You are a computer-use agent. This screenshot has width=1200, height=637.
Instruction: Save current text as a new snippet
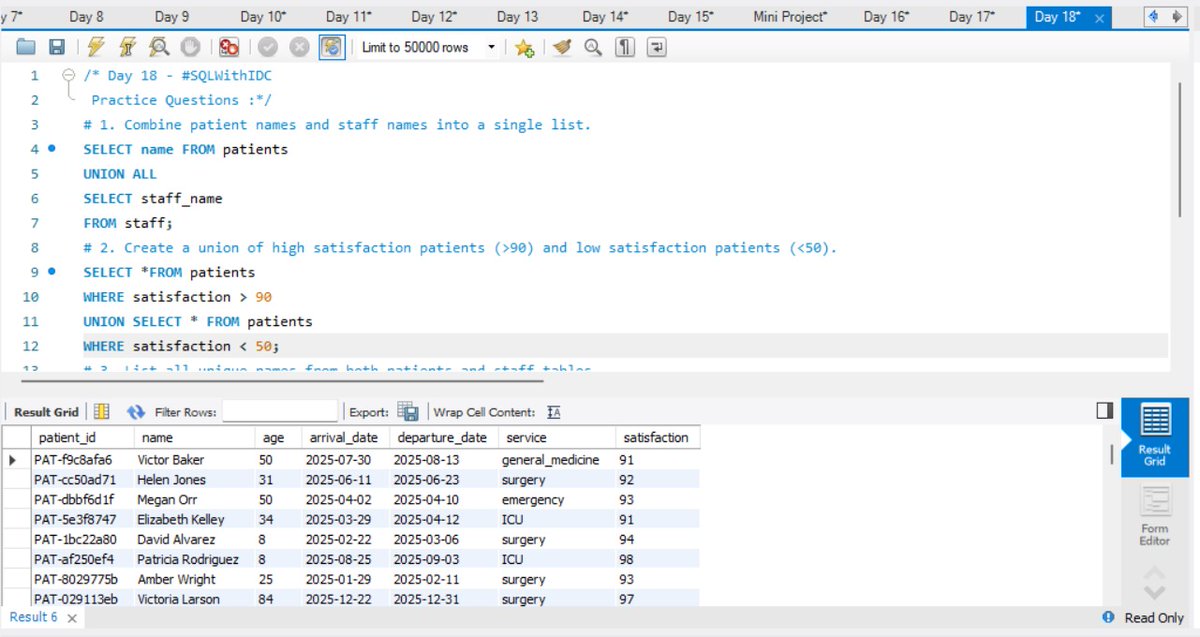click(524, 47)
